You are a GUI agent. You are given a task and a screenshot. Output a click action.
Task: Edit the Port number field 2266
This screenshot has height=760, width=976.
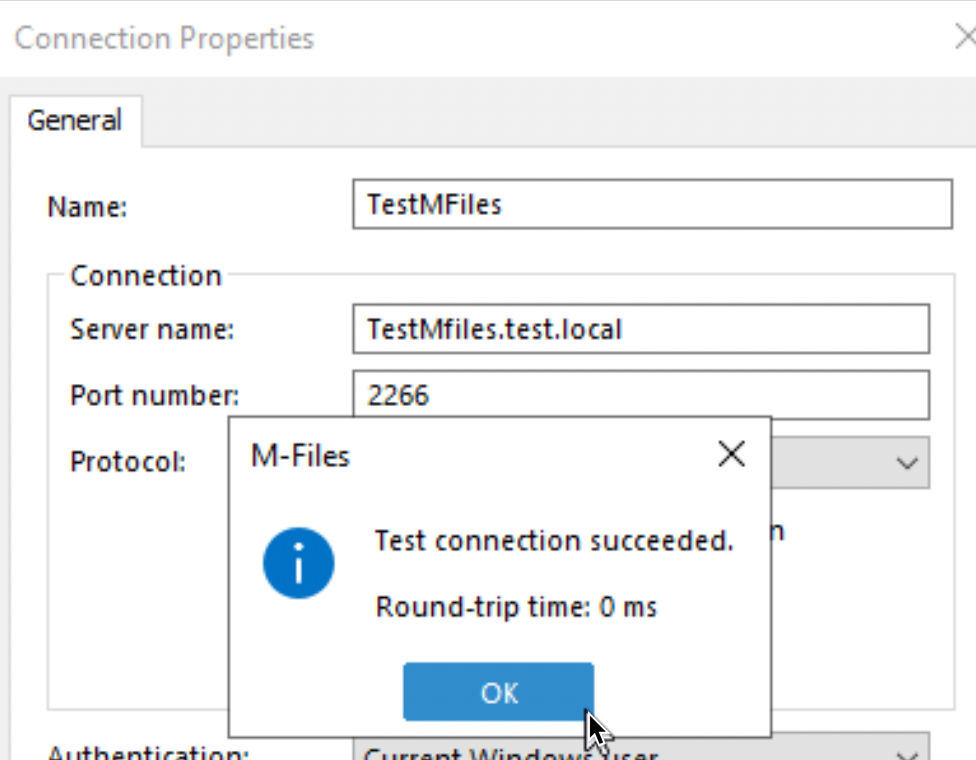[x=641, y=395]
